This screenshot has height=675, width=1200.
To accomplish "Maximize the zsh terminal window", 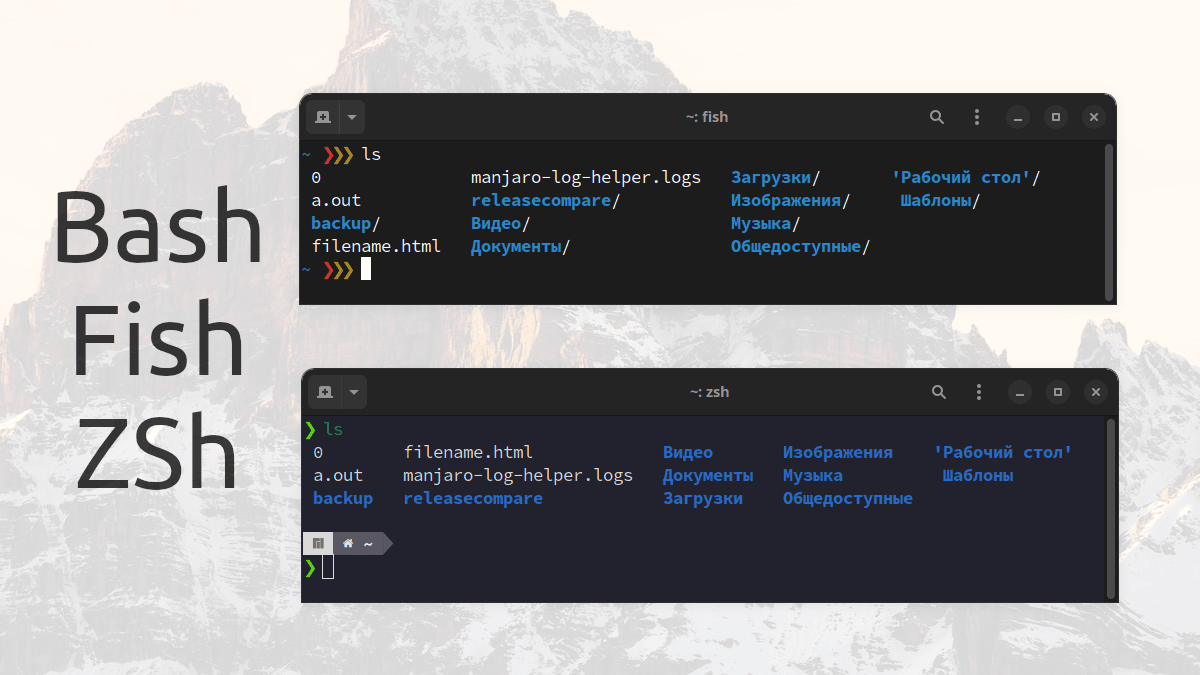I will click(x=1058, y=392).
